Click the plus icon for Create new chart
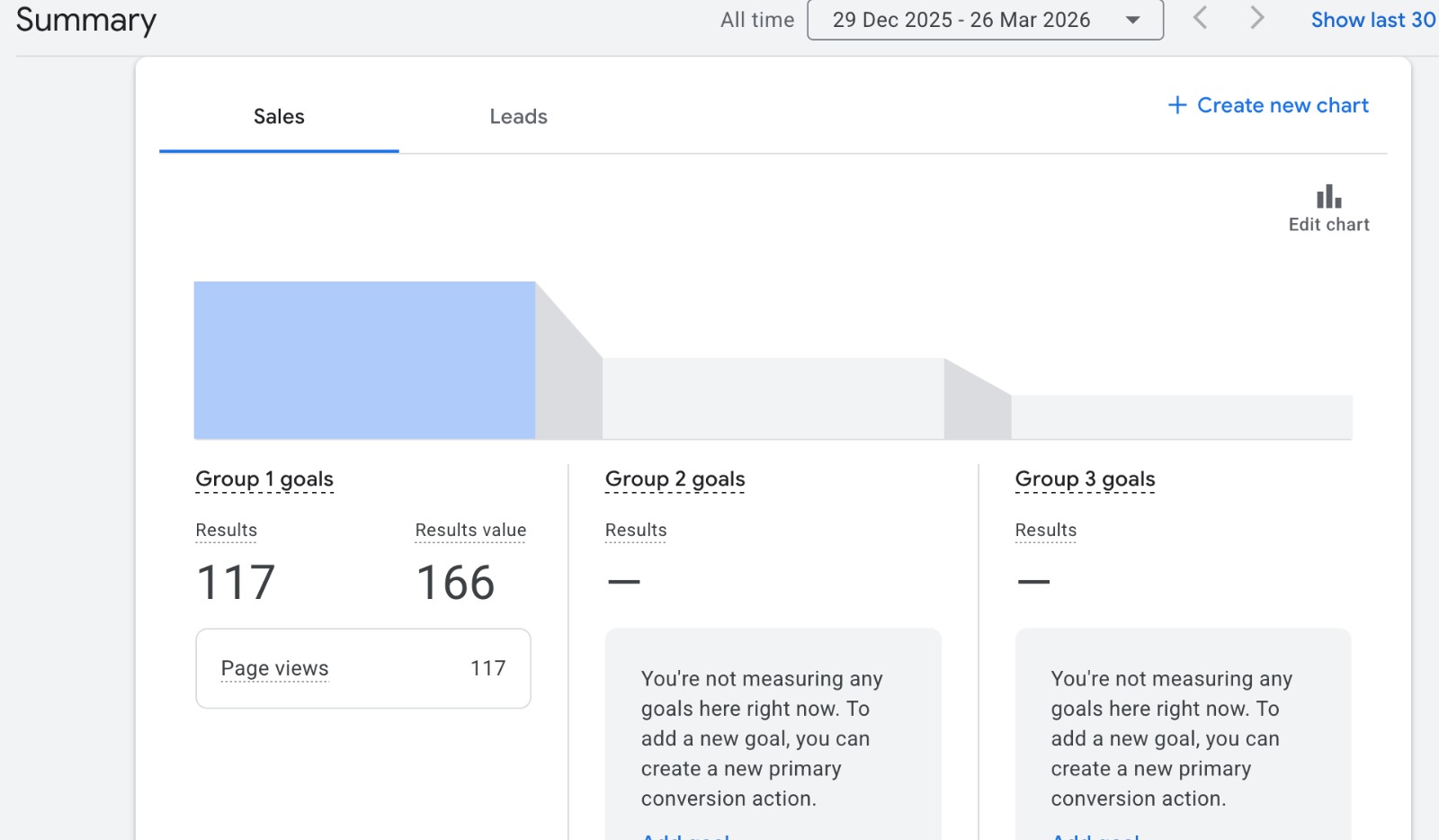 coord(1176,105)
